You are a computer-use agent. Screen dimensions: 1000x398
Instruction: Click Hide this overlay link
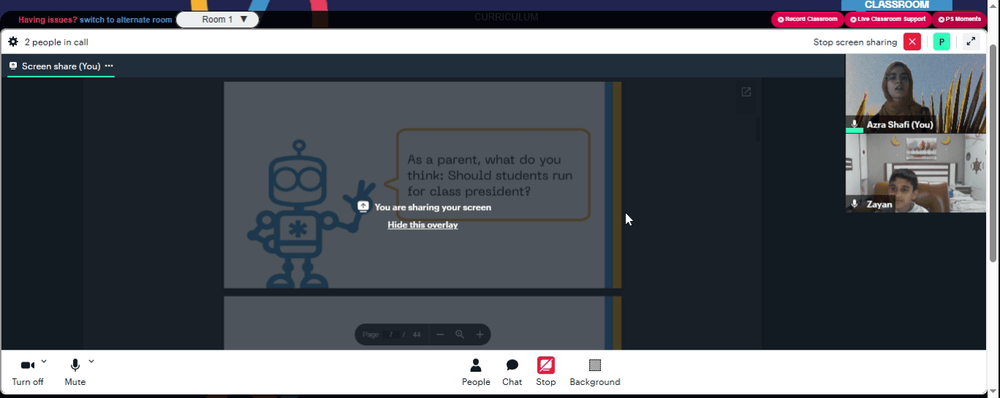[x=423, y=225]
